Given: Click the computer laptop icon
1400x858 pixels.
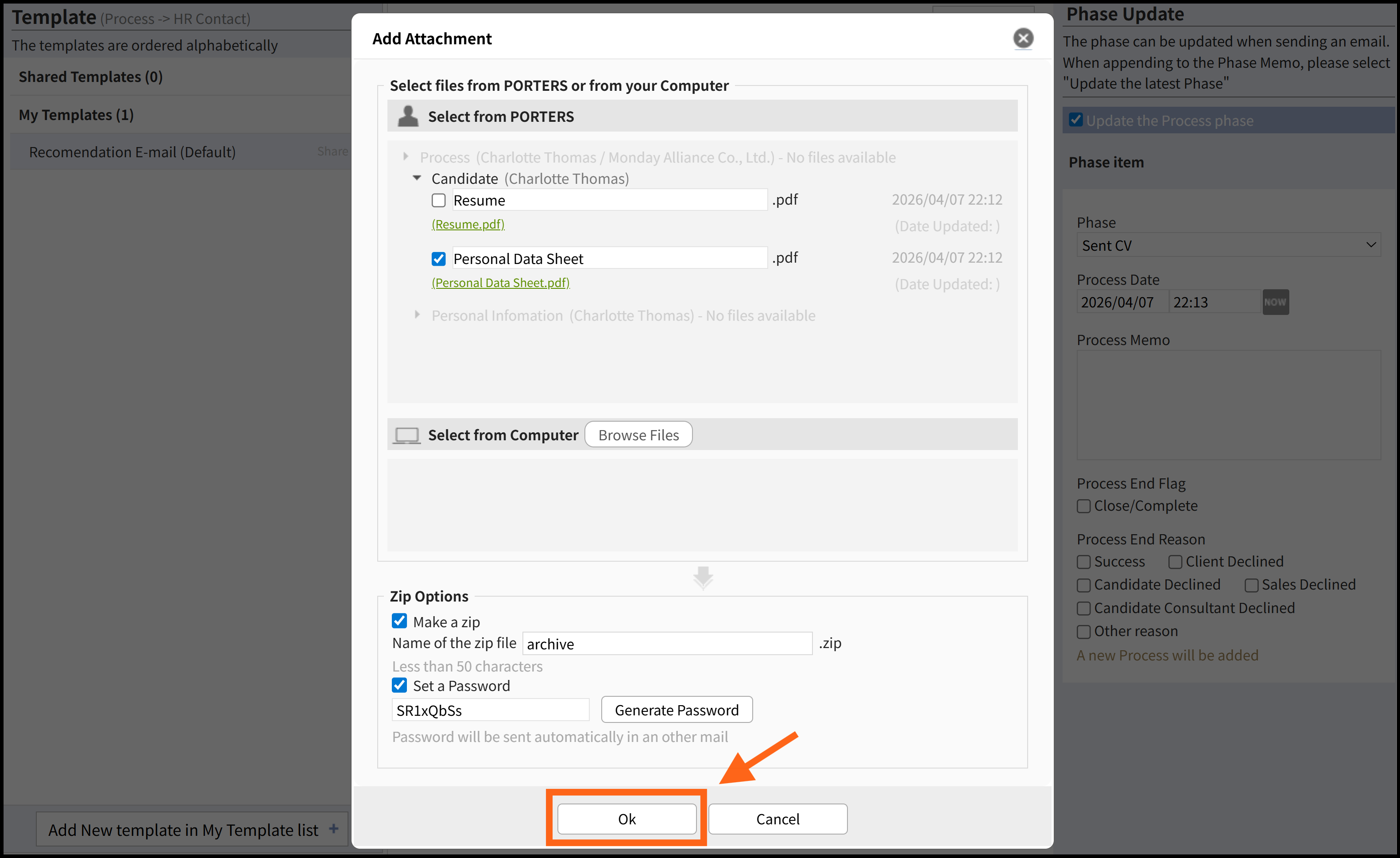Looking at the screenshot, I should 407,435.
